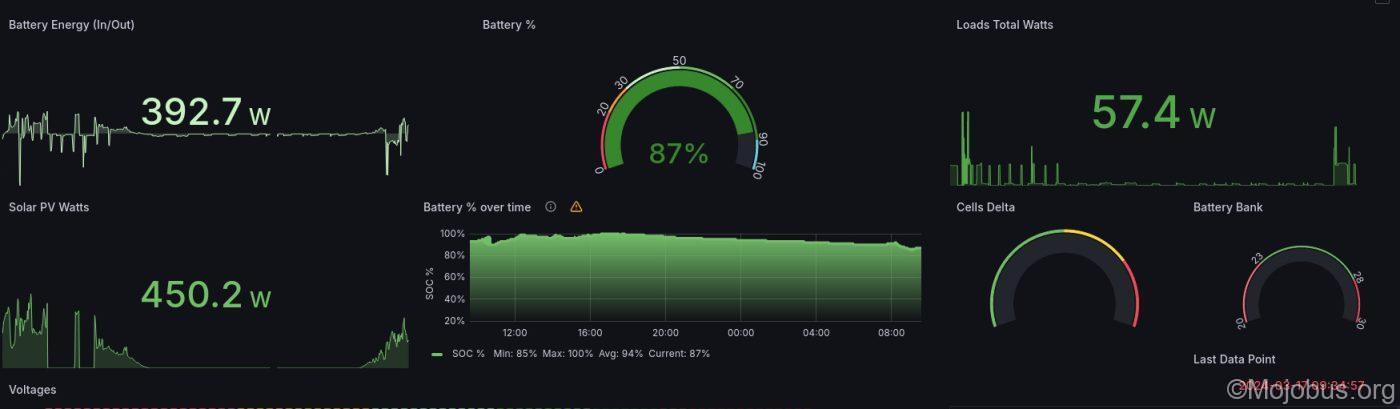Open the Battery % panel title menu
The image size is (1400, 409).
508,25
